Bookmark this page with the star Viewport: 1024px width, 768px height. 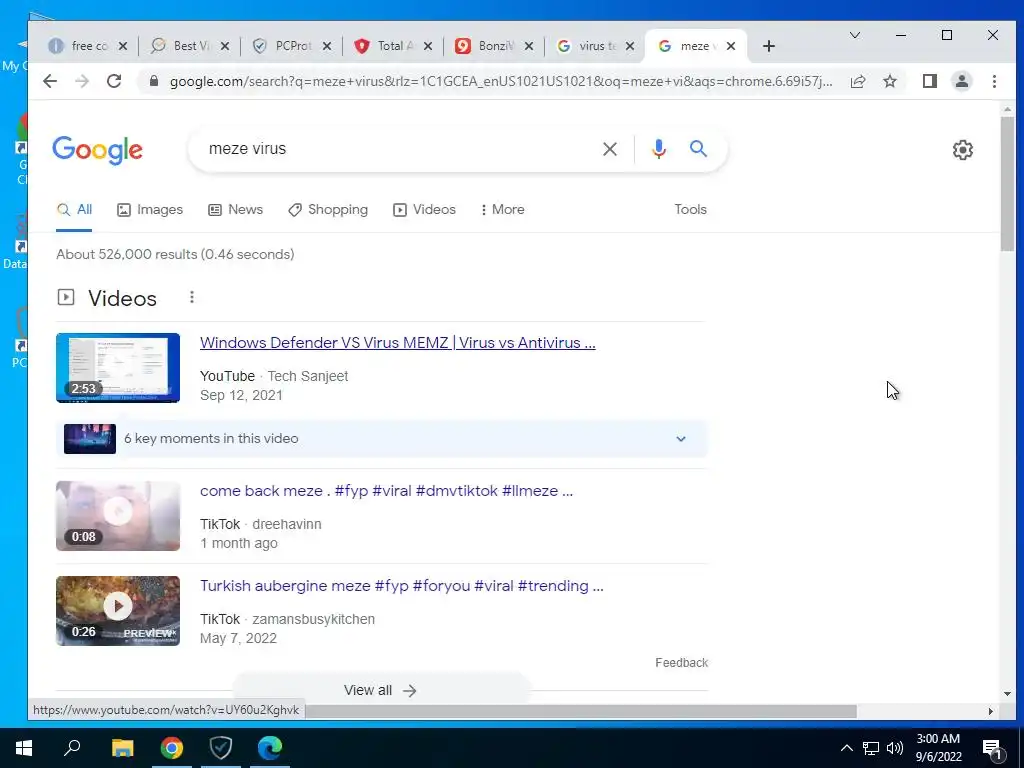click(x=889, y=81)
